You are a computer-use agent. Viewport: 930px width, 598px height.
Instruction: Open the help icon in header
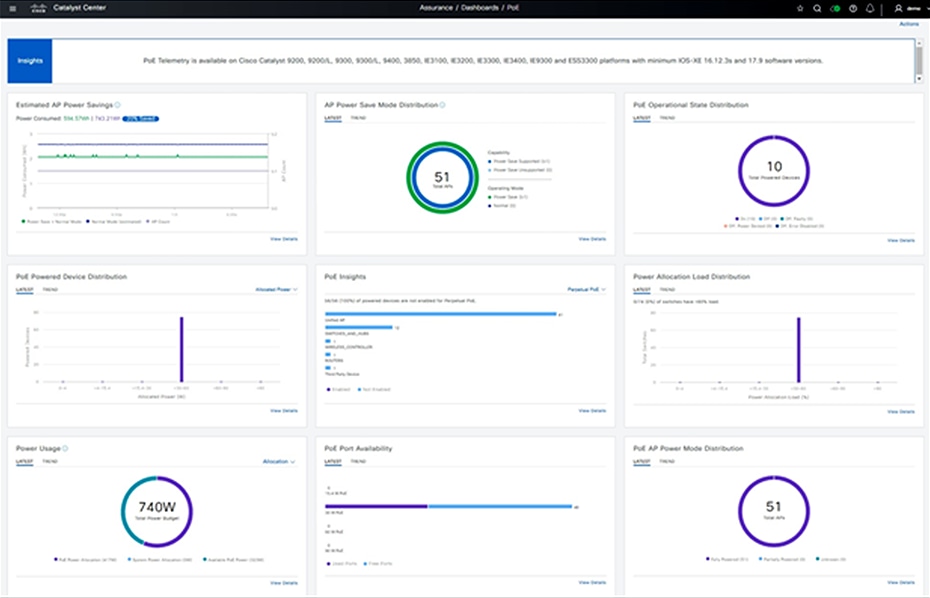(853, 8)
